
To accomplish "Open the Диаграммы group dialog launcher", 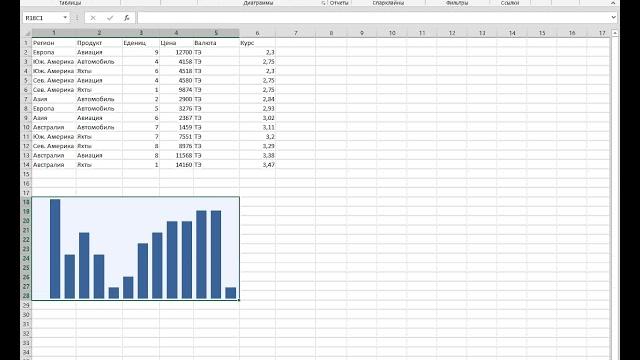I will click(x=323, y=3).
